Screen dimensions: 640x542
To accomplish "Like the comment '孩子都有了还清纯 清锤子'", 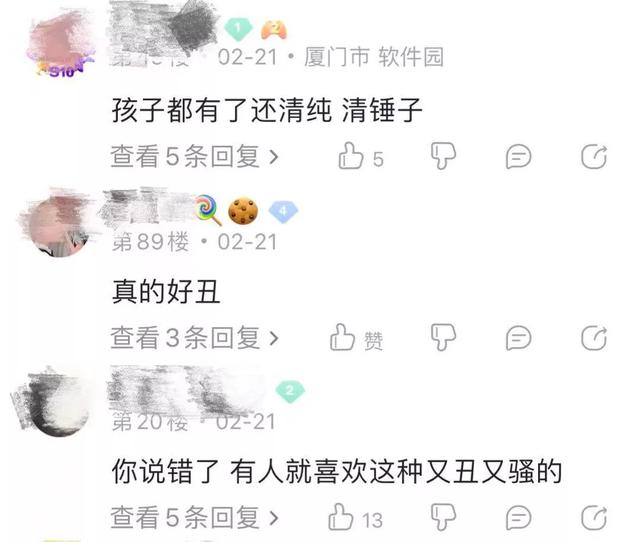I will [x=351, y=155].
